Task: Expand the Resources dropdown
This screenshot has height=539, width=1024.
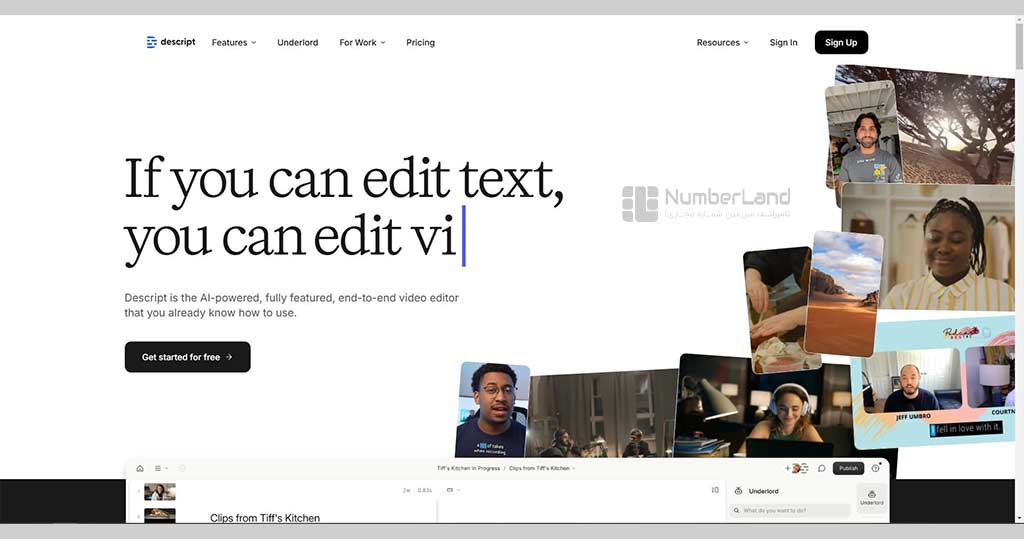Action: coord(722,42)
